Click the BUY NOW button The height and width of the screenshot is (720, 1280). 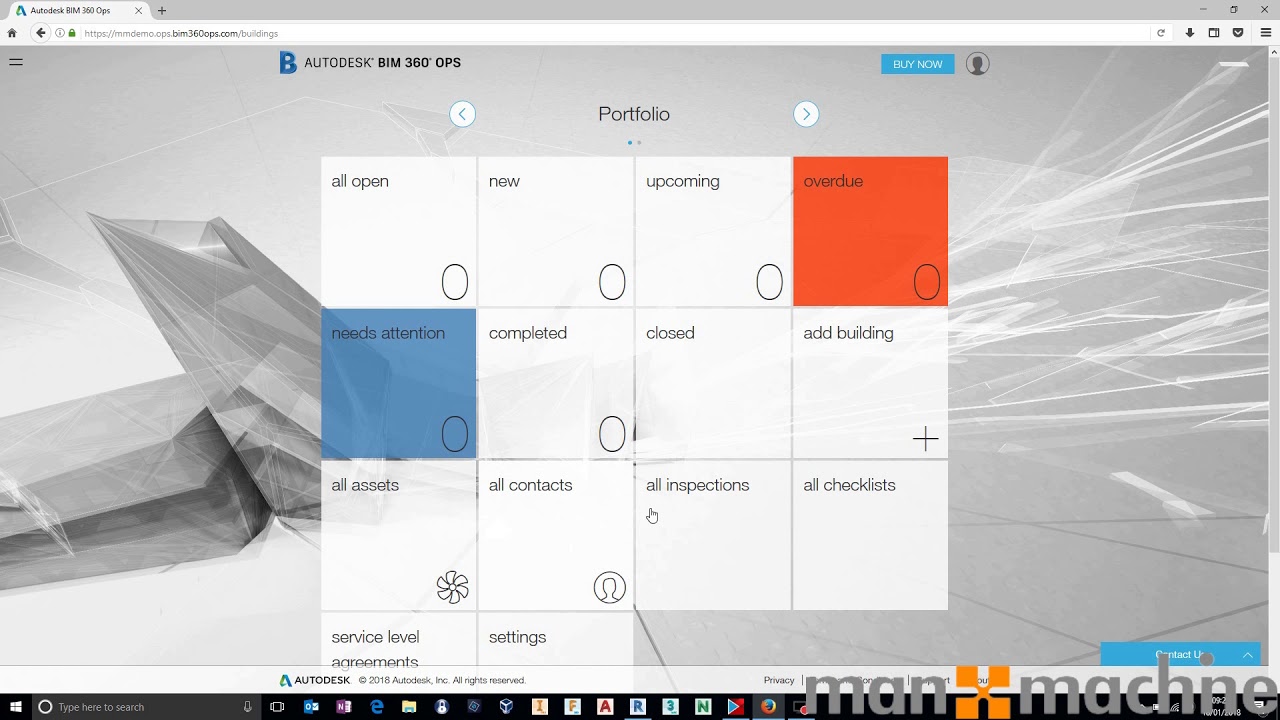click(917, 64)
